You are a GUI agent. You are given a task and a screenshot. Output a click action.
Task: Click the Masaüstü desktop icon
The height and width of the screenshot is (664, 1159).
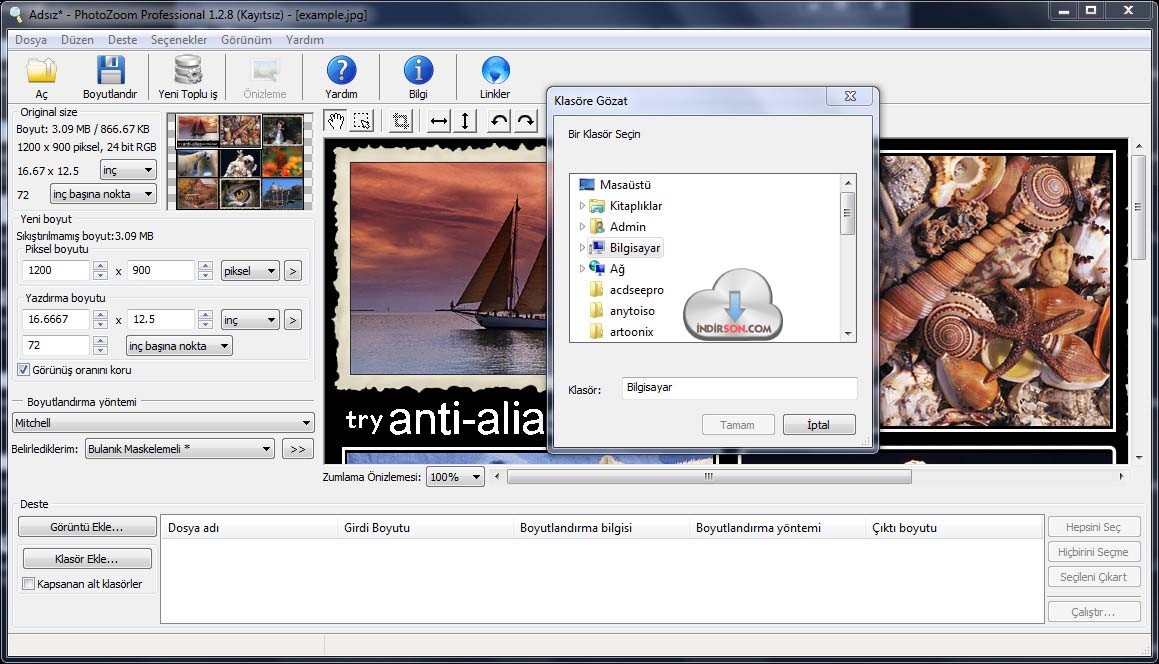click(587, 185)
